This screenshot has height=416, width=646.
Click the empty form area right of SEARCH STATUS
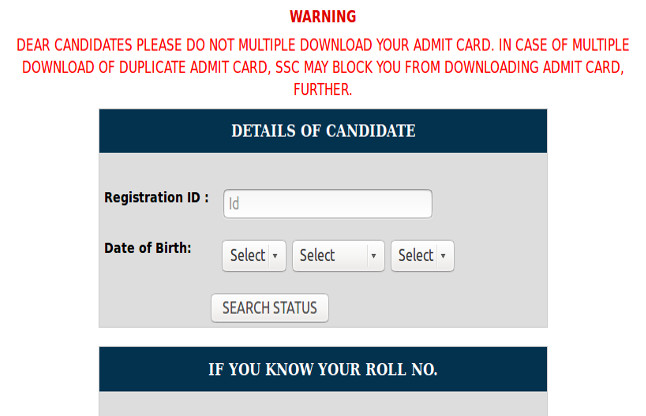[440, 308]
